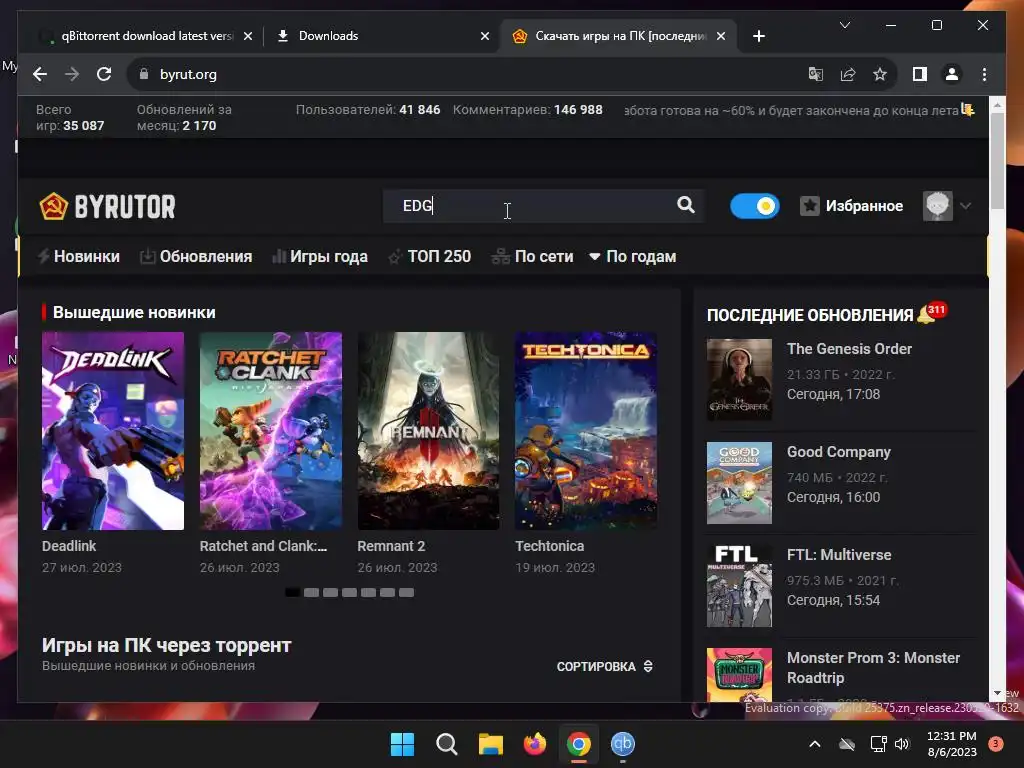Click the Remnant 2 title link
Screen dimensions: 1024x768
tap(391, 546)
